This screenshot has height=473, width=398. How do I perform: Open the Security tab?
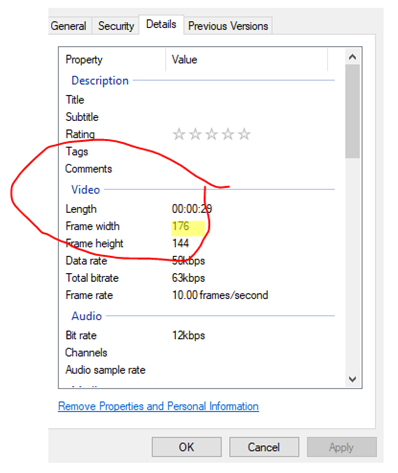(x=116, y=26)
